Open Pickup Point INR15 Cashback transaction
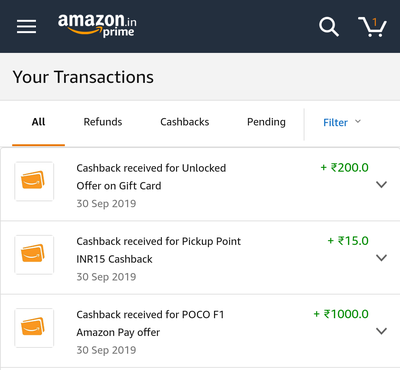Screen dimensions: 400x370 click(x=200, y=257)
